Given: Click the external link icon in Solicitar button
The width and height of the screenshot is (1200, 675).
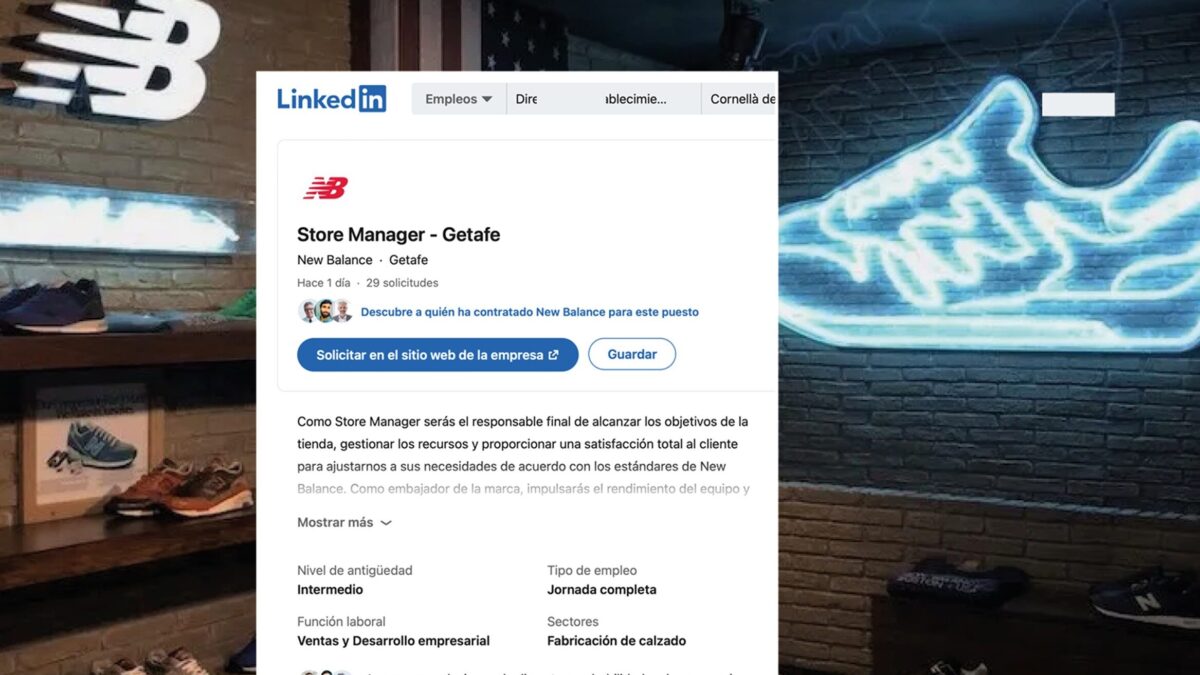Looking at the screenshot, I should [553, 355].
